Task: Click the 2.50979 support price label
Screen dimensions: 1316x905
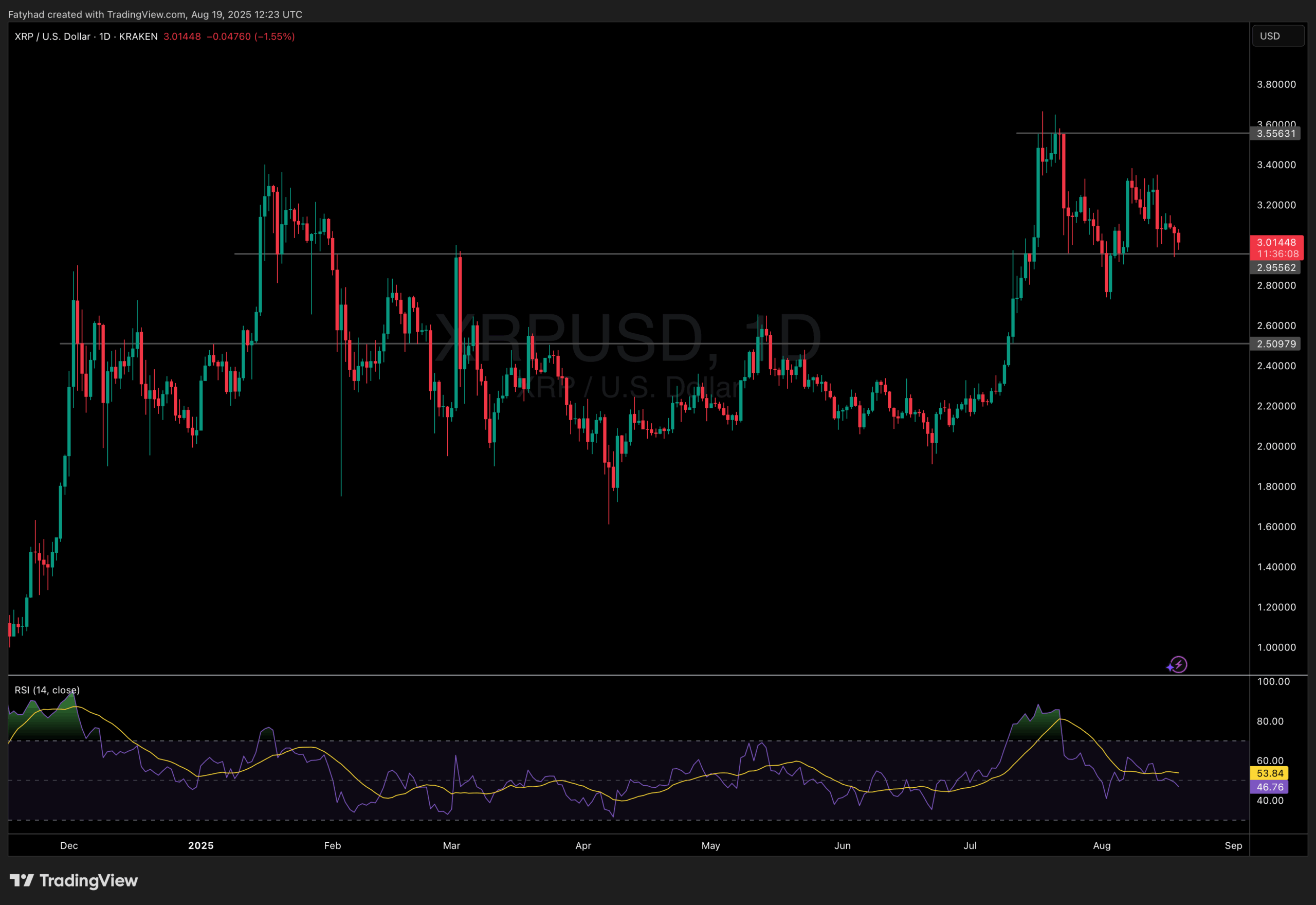Action: pyautogui.click(x=1276, y=343)
